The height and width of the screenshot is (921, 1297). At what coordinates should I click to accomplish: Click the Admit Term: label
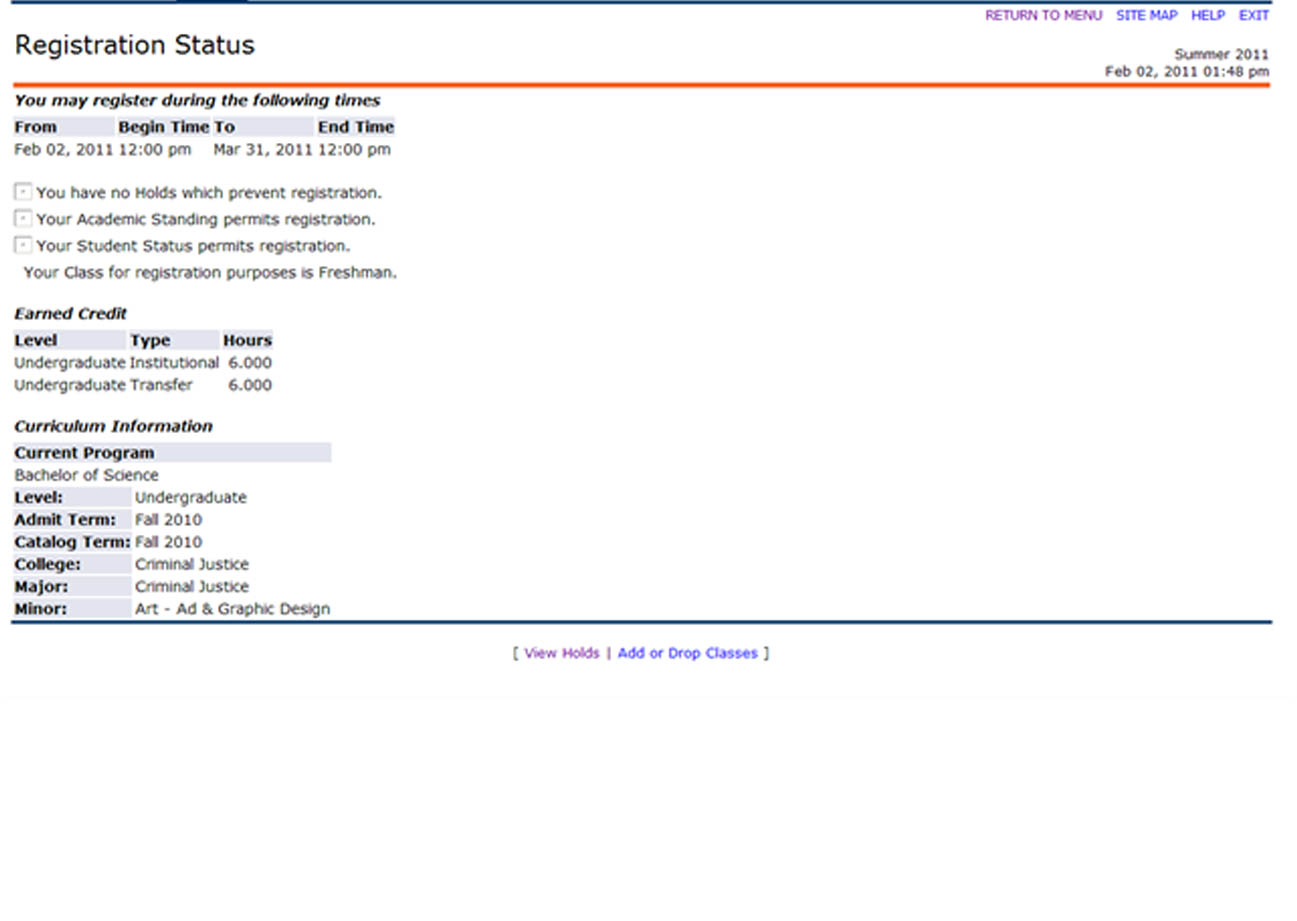pos(72,520)
